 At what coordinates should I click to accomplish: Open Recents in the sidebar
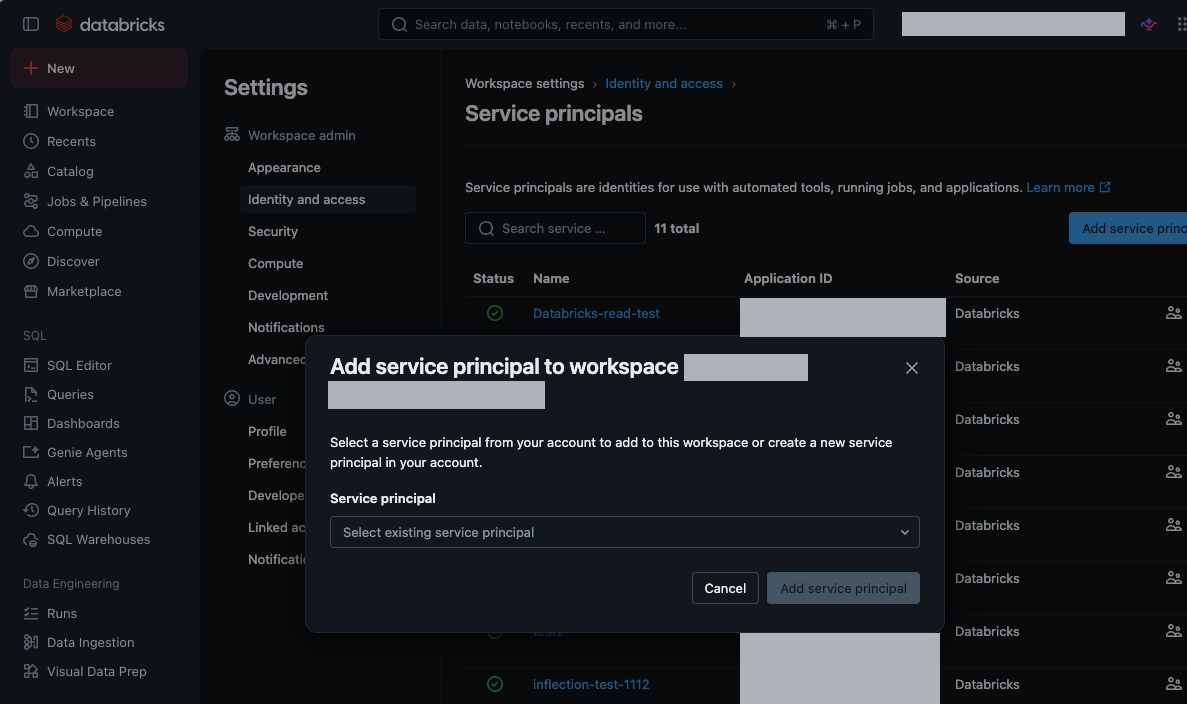(71, 142)
